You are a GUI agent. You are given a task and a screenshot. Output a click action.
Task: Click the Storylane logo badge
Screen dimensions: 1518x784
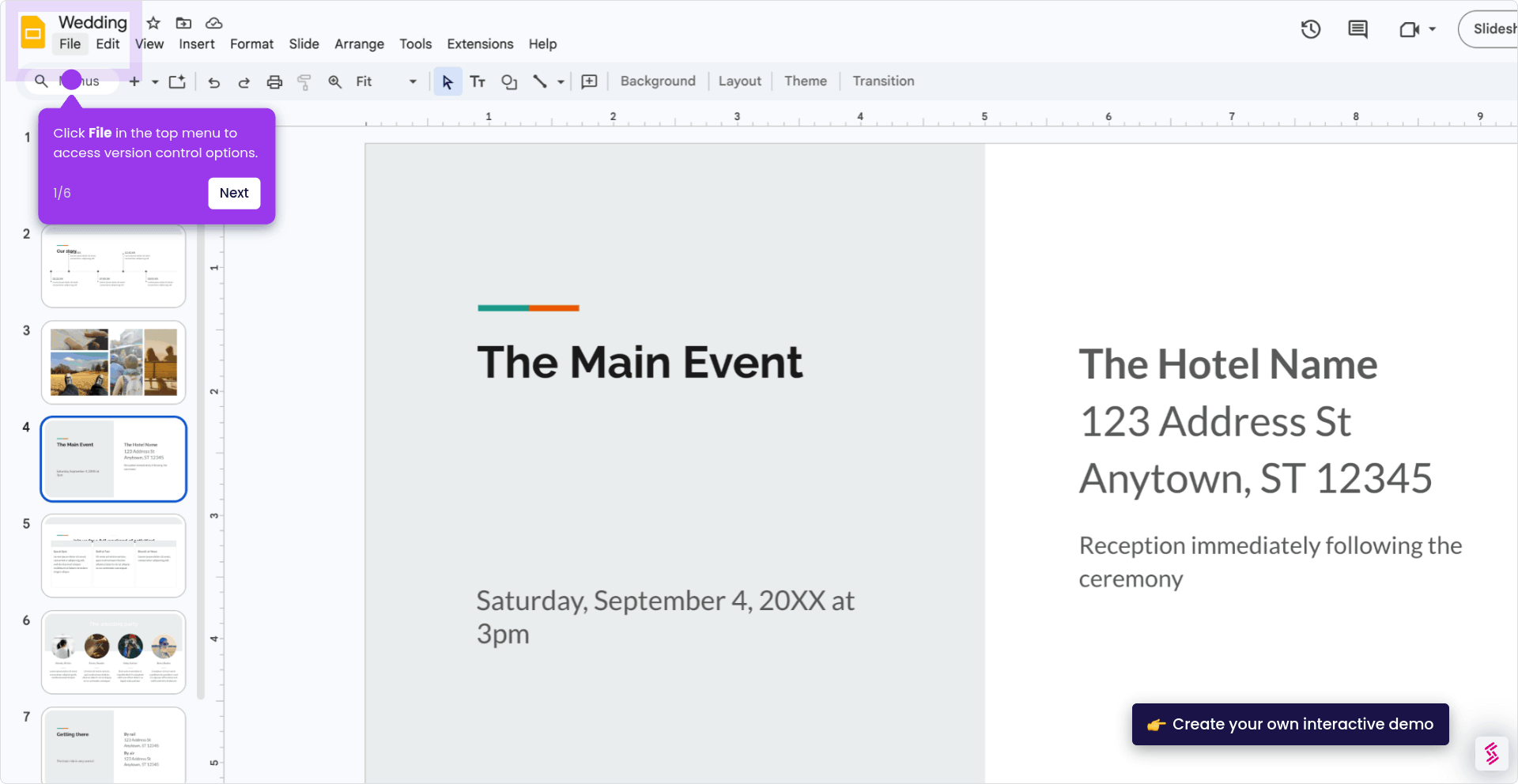[x=1492, y=753]
